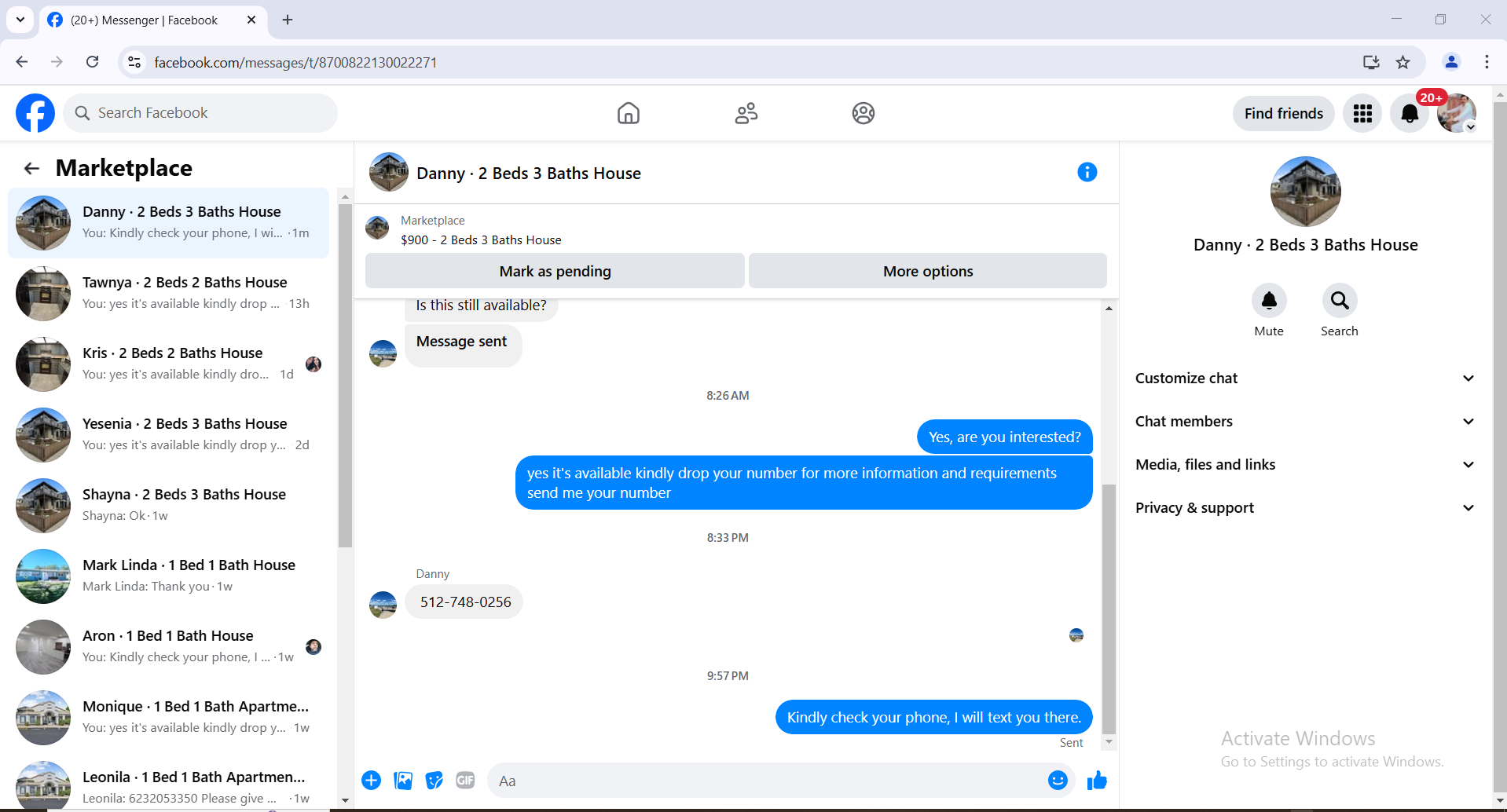Viewport: 1507px width, 812px height.
Task: Open the large listing photo in details panel
Action: [x=1306, y=192]
